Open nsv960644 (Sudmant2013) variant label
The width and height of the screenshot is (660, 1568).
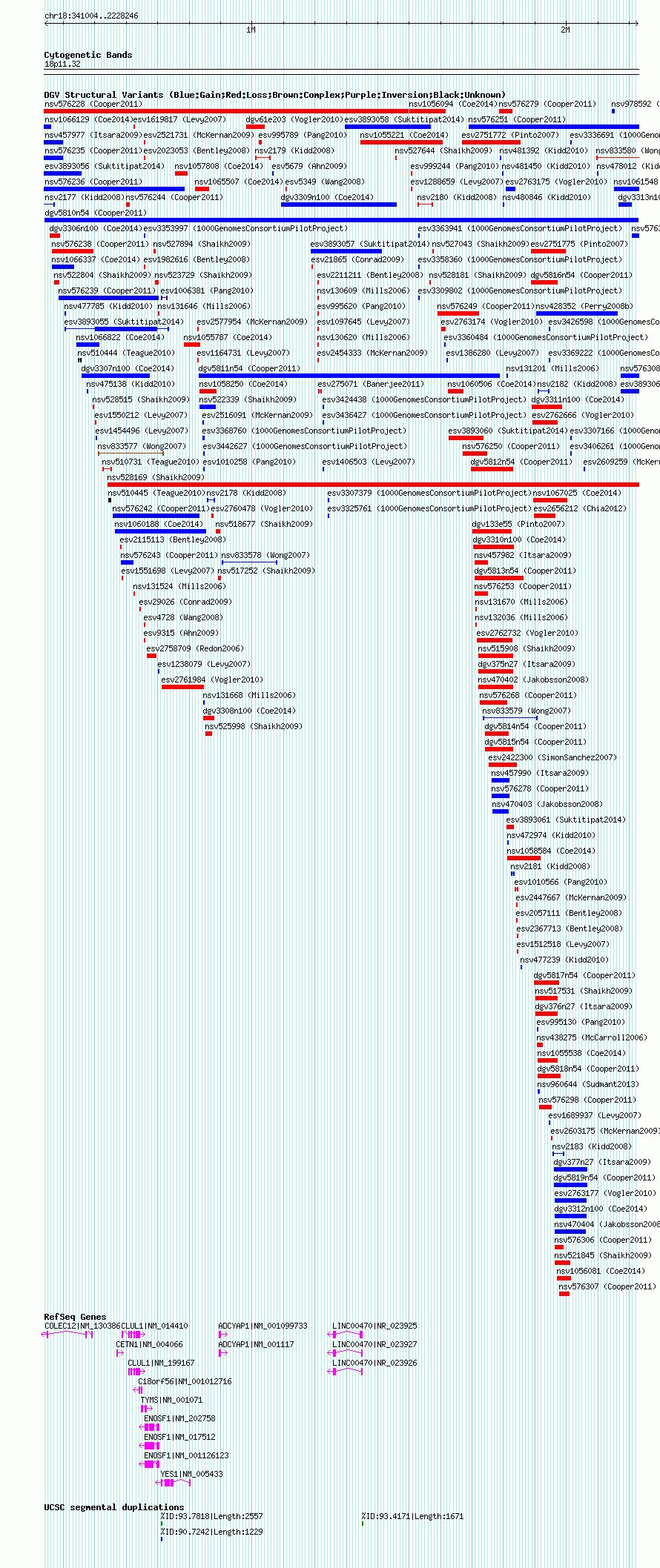pos(588,1084)
